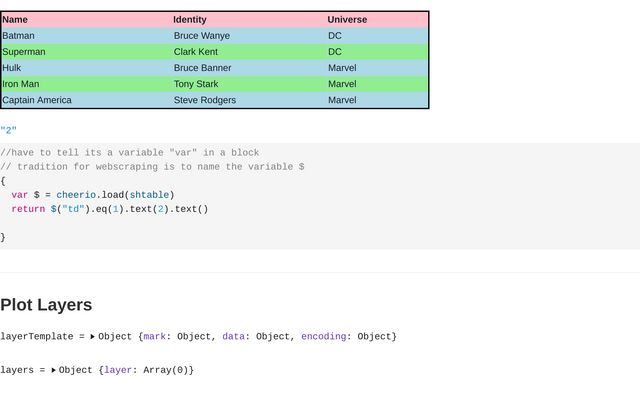Viewport: 640px width, 400px height.
Task: Click the mark property in layerTemplate
Action: (x=155, y=337)
